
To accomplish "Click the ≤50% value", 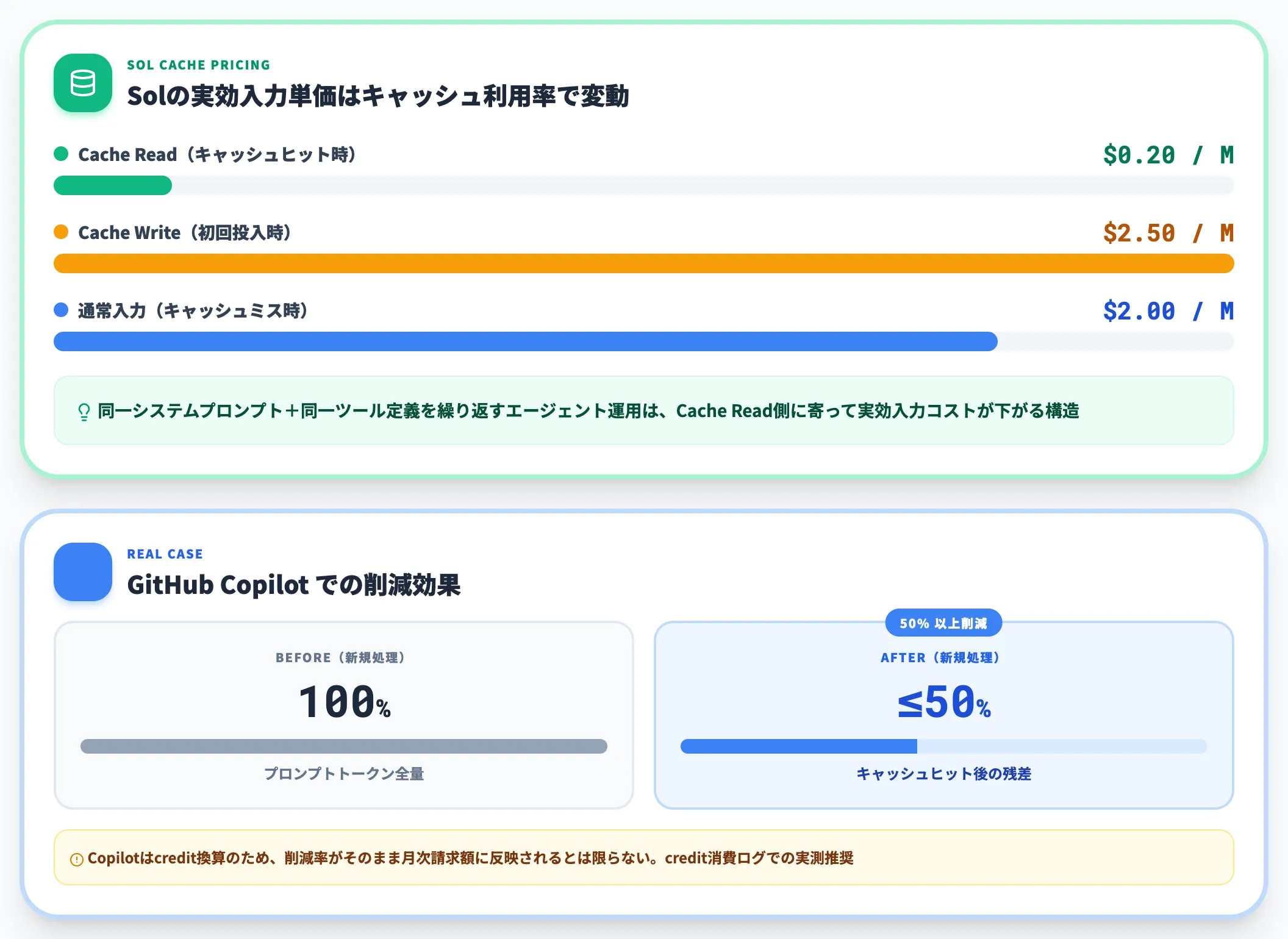I will point(944,702).
